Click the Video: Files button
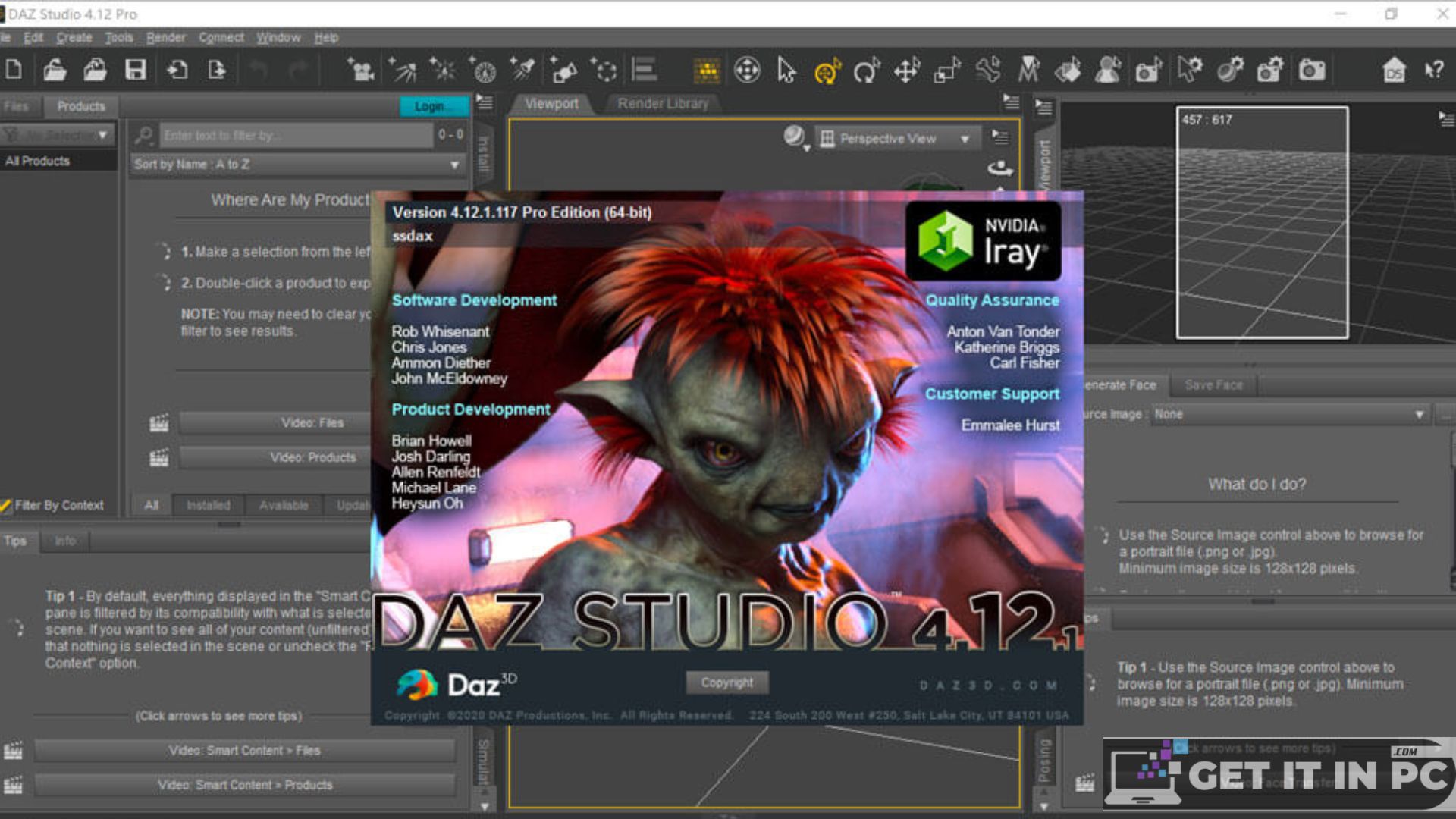Screen dimensions: 1456x819 click(x=275, y=423)
